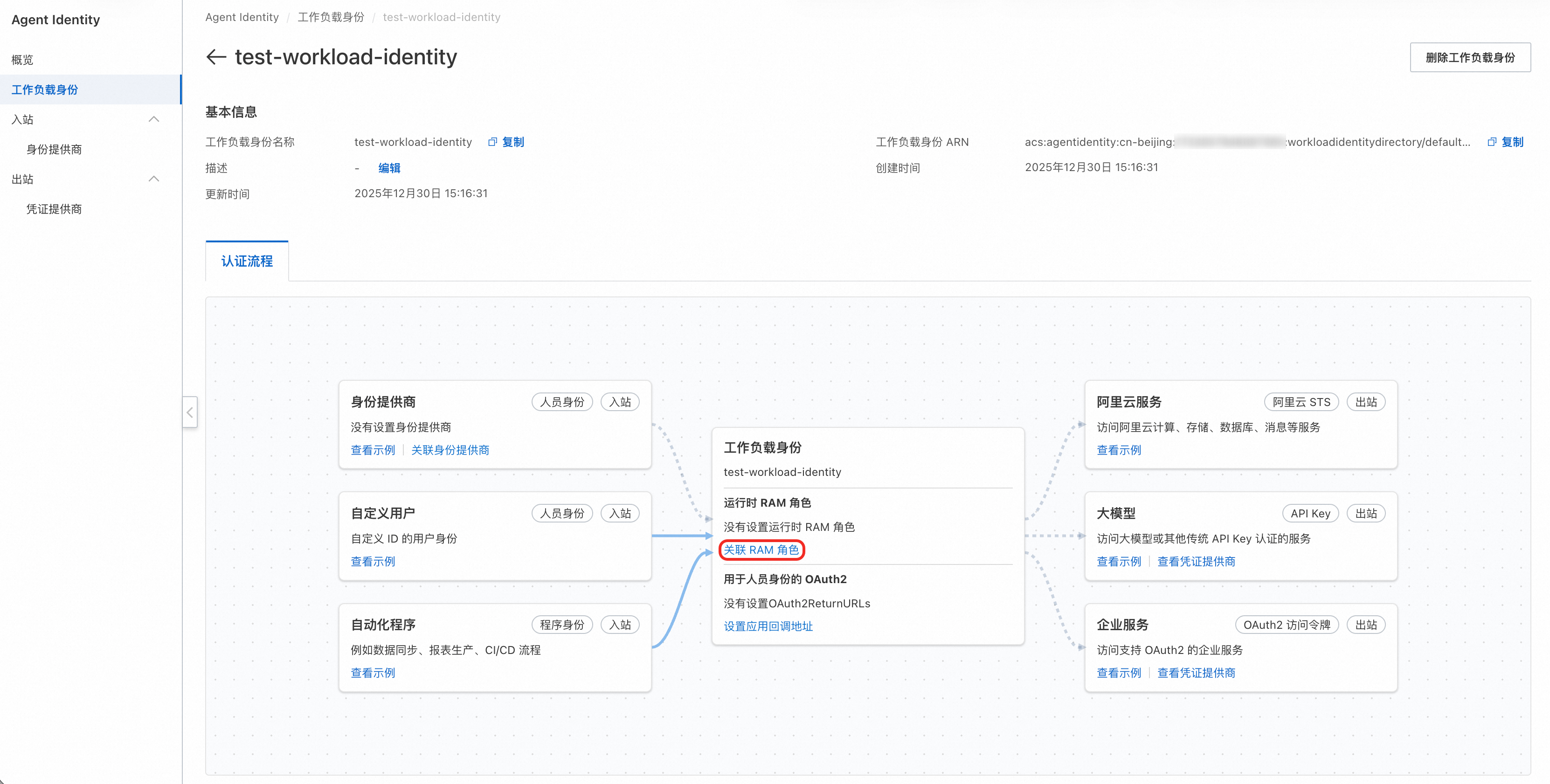Click 编辑 link next to description
1550x784 pixels.
point(389,168)
